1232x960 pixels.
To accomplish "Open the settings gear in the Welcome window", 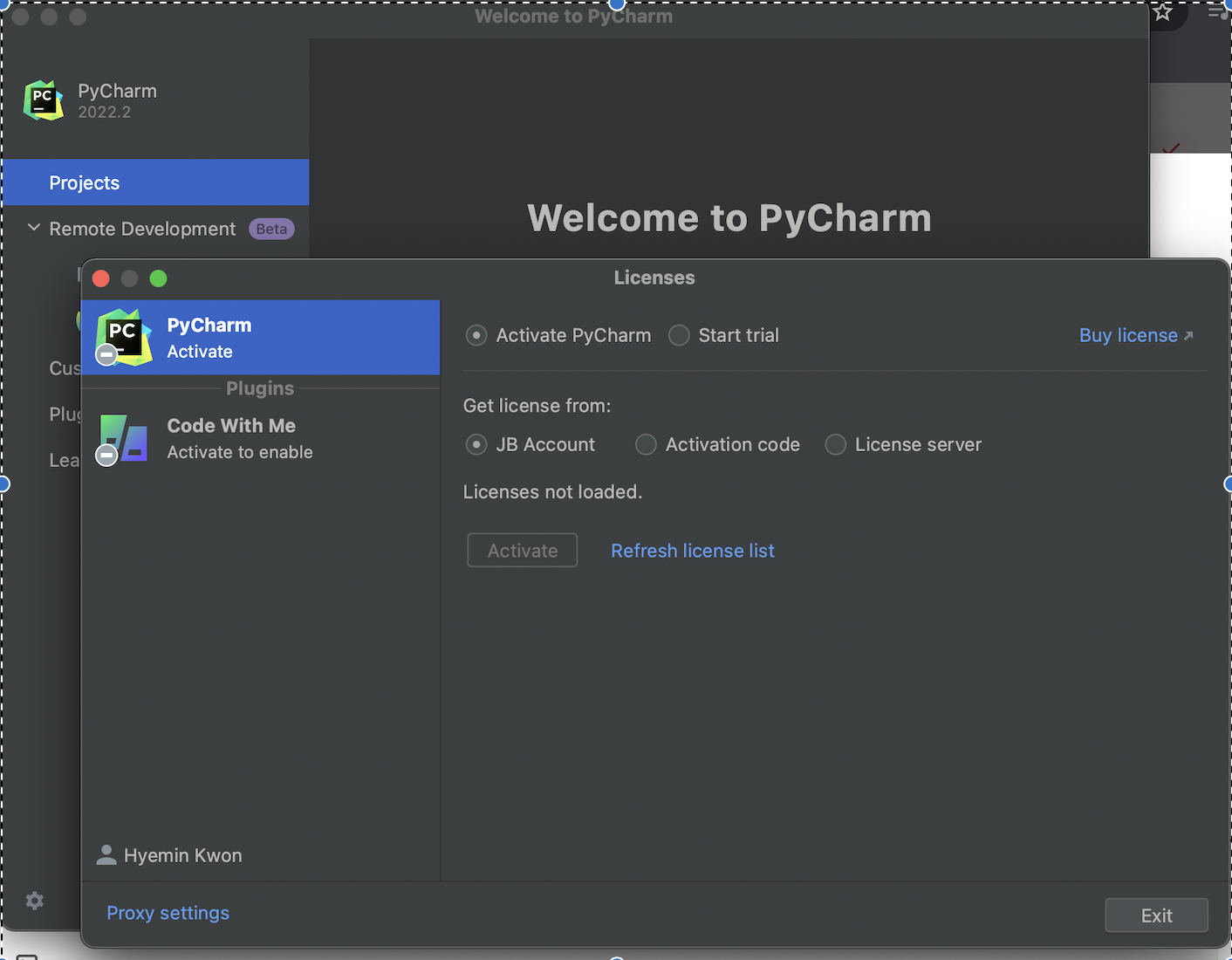I will 35,901.
